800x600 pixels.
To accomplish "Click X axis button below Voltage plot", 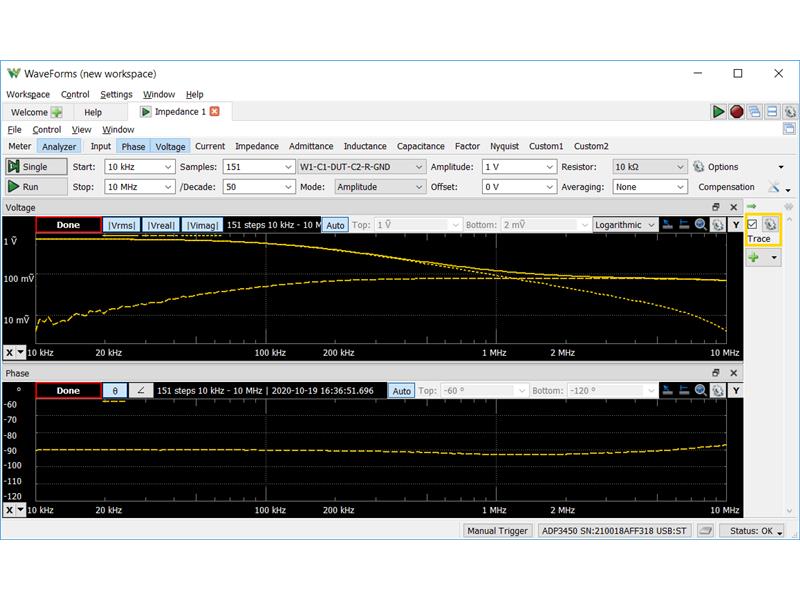I will tap(10, 352).
